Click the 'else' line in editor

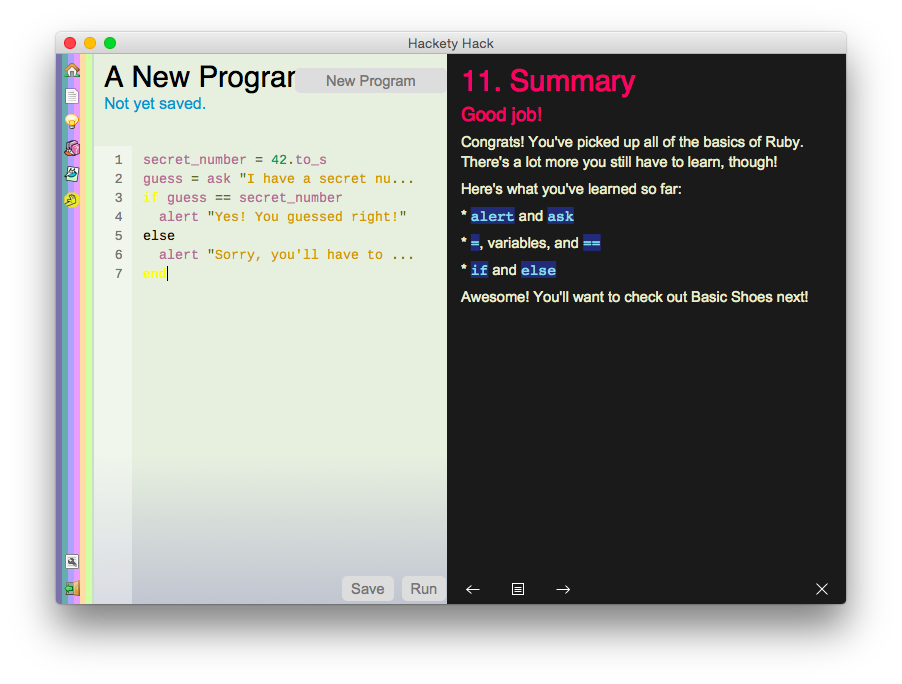159,235
